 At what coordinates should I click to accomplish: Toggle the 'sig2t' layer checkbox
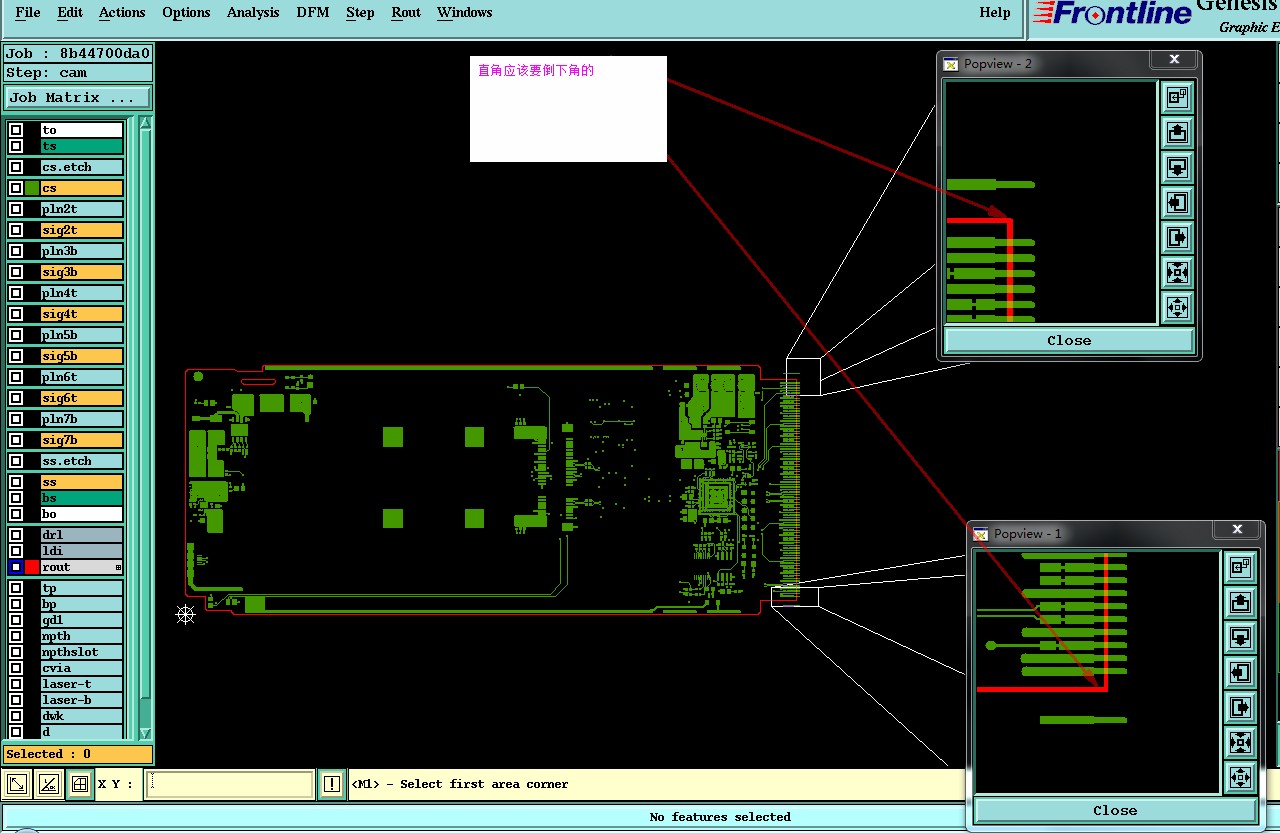[x=16, y=230]
